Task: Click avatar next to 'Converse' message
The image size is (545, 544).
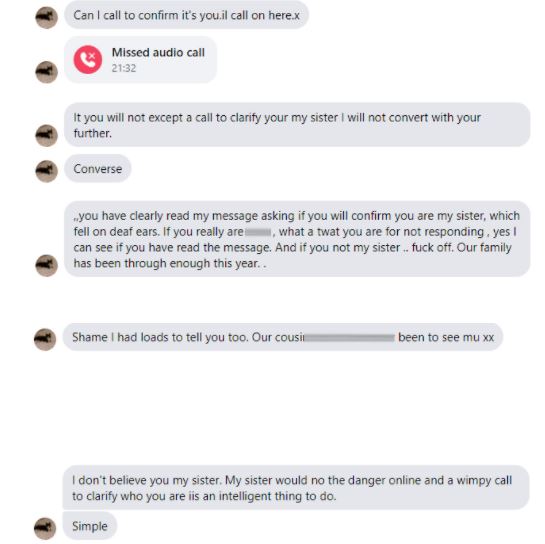Action: point(47,171)
